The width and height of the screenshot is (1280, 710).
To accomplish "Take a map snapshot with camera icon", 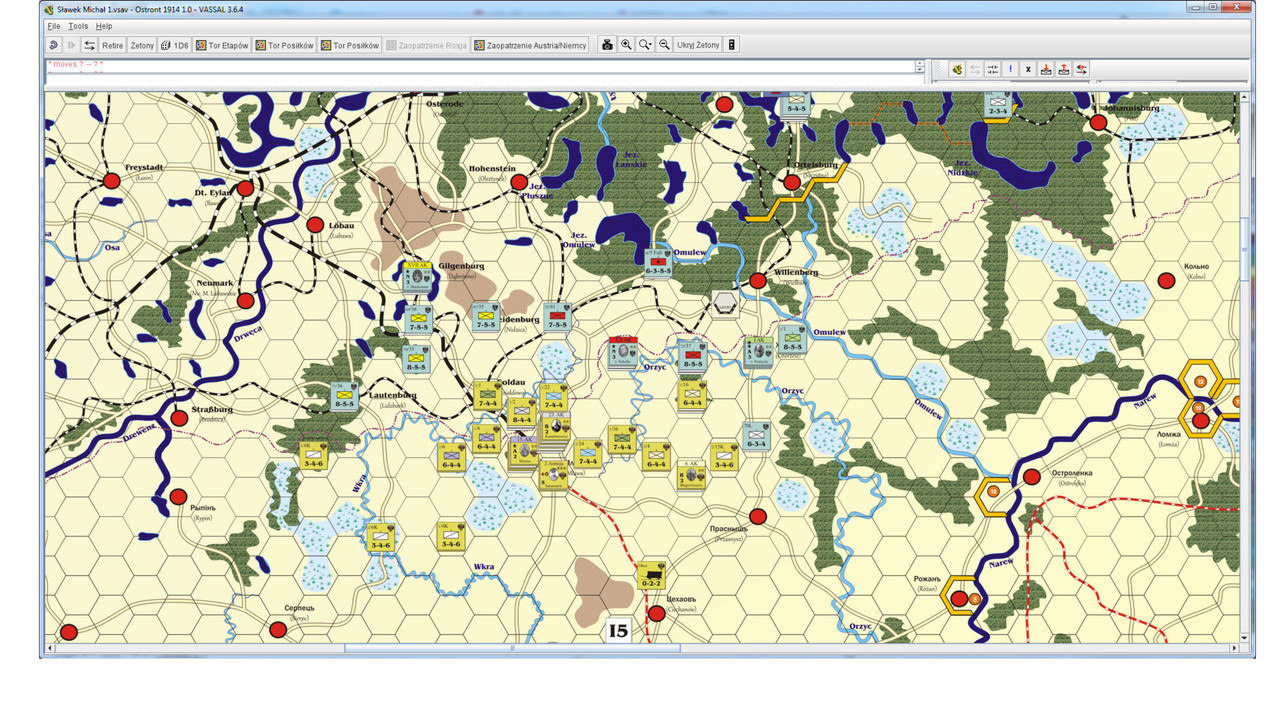I will coord(607,45).
